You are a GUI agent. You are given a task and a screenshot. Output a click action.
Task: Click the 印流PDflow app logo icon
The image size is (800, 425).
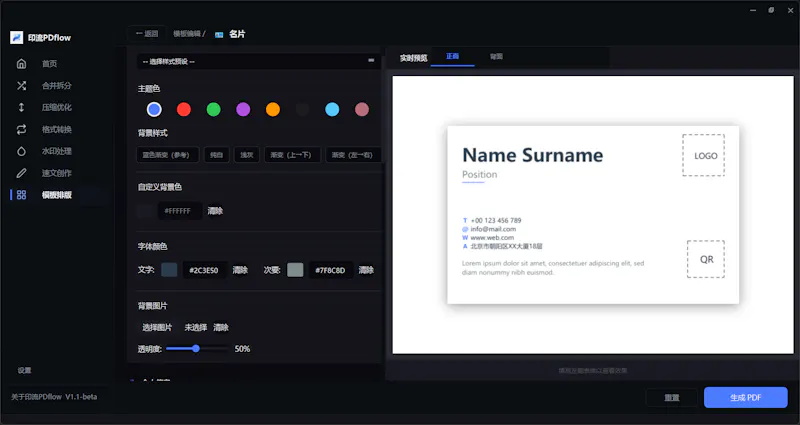[x=17, y=38]
